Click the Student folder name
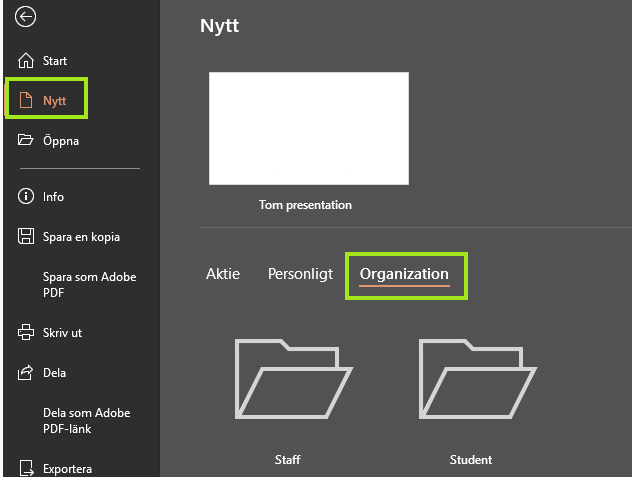Viewport: 632px width, 477px height. pos(471,460)
